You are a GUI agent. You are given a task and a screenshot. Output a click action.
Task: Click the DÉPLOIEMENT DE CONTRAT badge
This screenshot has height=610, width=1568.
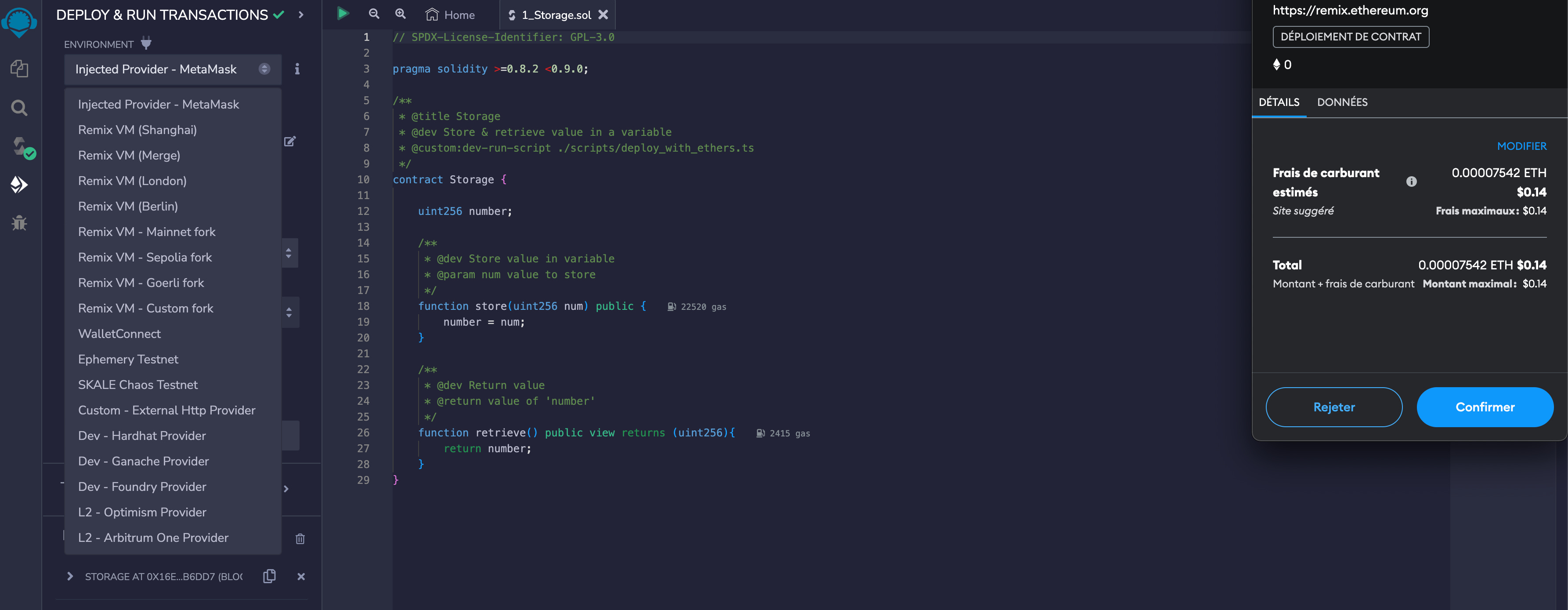1351,36
